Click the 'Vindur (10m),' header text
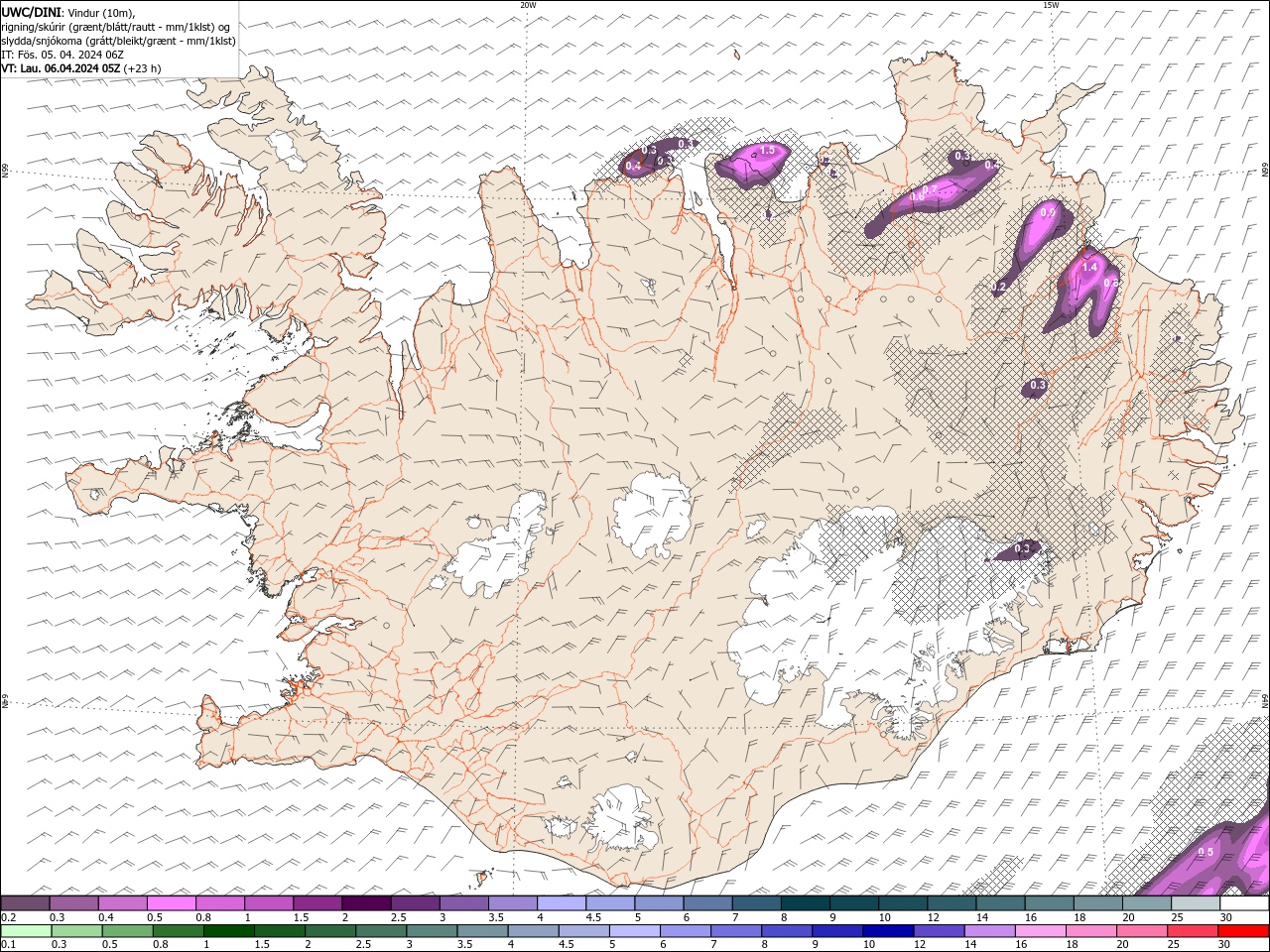The image size is (1270, 952). coord(100,12)
